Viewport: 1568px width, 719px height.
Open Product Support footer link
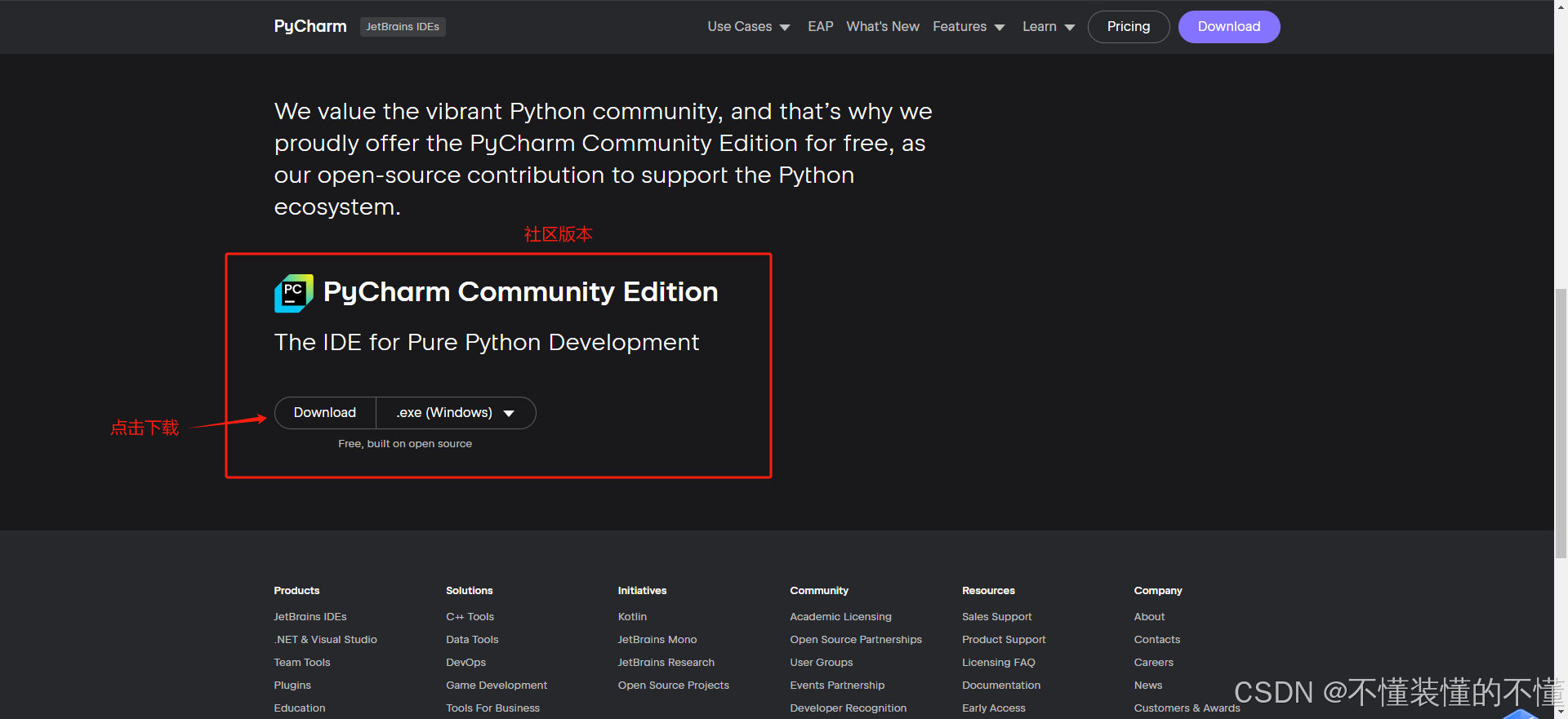tap(1004, 640)
